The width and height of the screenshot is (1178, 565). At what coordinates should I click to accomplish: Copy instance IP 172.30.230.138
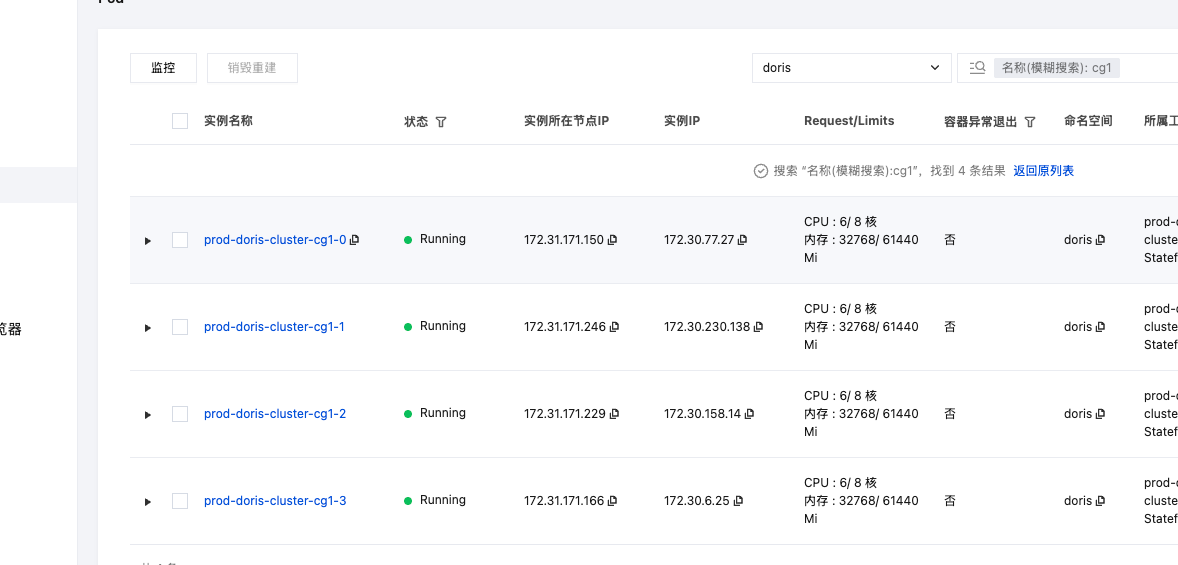(759, 327)
